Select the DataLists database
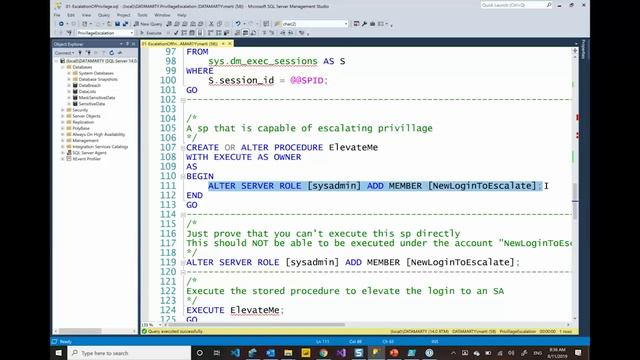Viewport: 640px width, 360px height. [87, 92]
